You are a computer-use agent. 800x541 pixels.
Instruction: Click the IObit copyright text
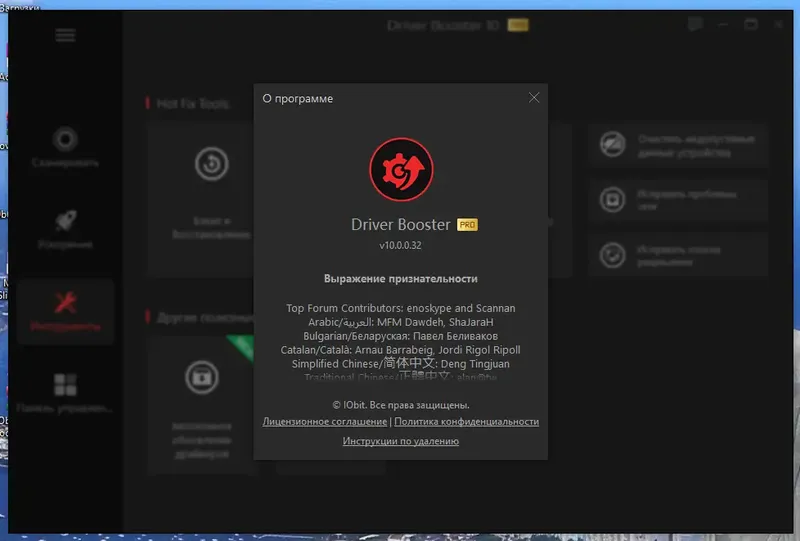pos(401,405)
